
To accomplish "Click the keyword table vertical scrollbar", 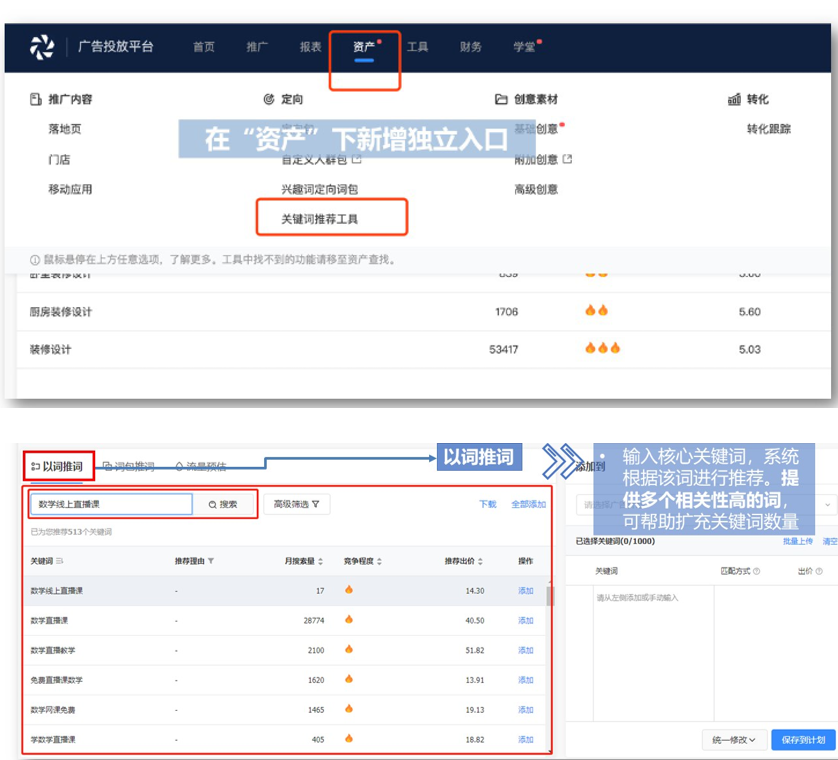I will click(x=548, y=597).
